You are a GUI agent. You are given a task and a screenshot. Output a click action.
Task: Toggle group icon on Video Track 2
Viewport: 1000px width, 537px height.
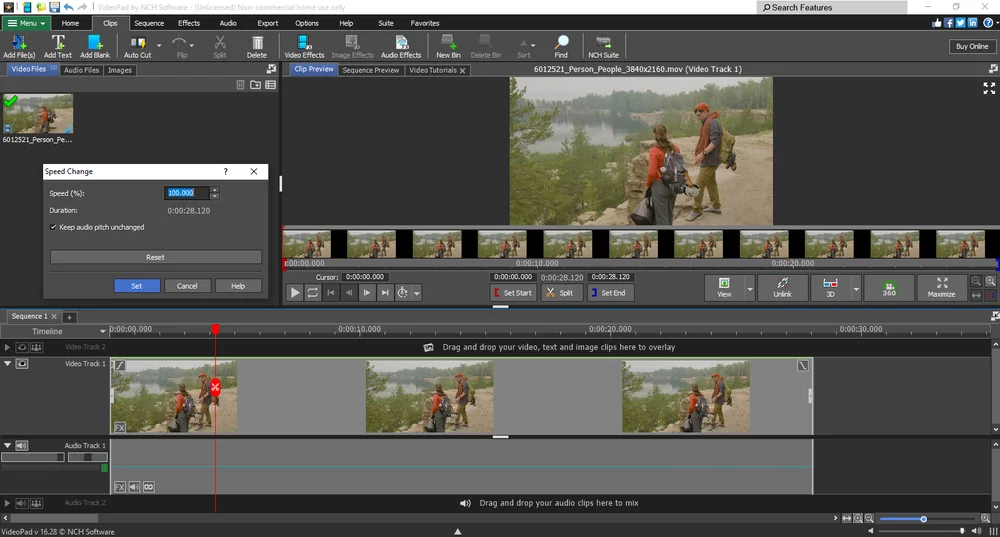36,347
